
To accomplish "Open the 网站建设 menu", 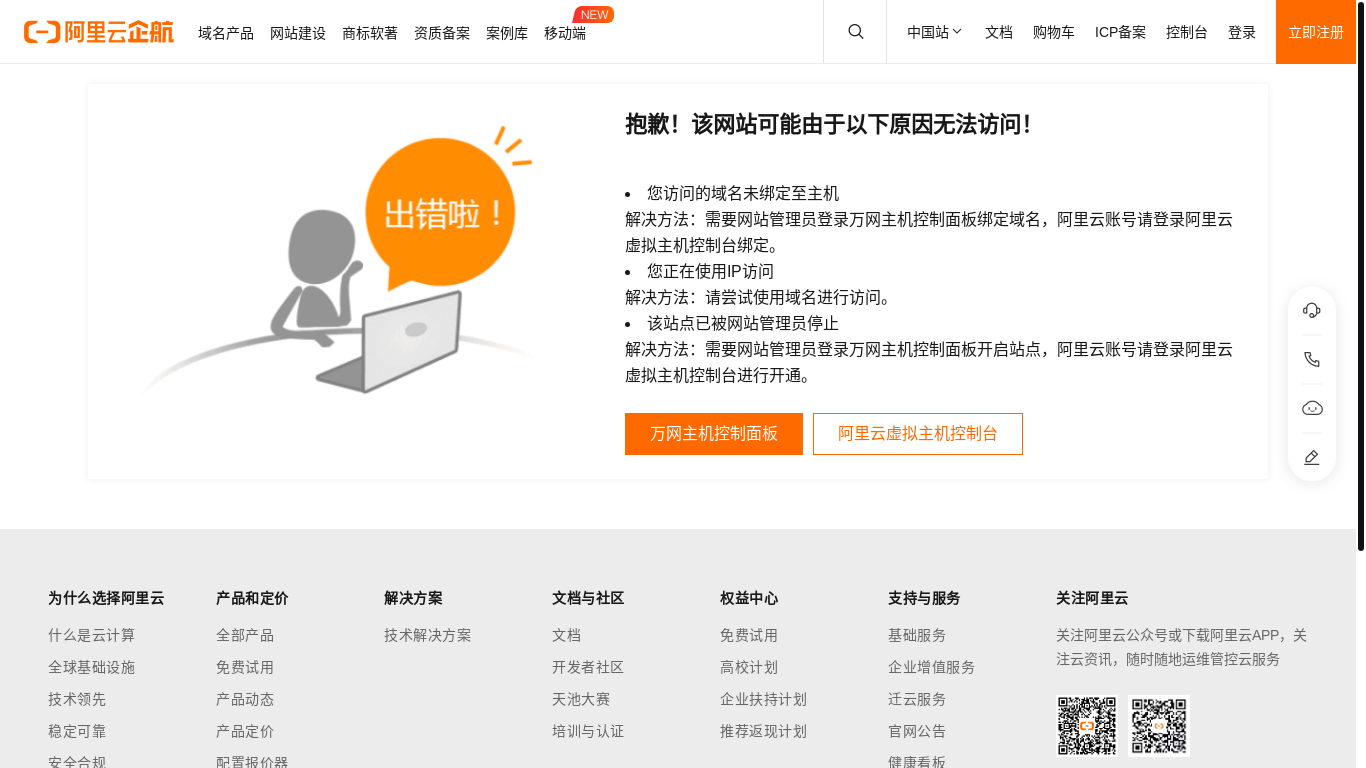I will click(x=298, y=33).
